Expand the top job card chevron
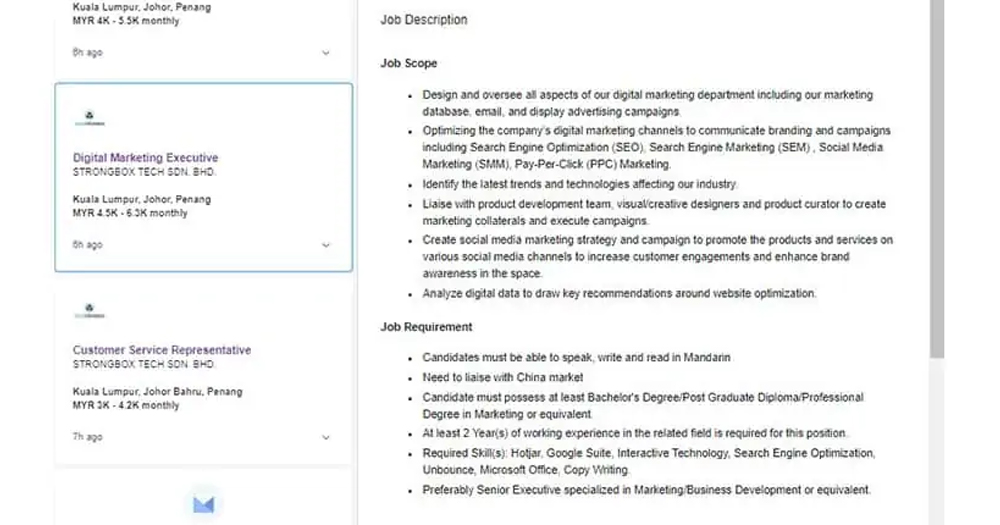 coord(326,52)
